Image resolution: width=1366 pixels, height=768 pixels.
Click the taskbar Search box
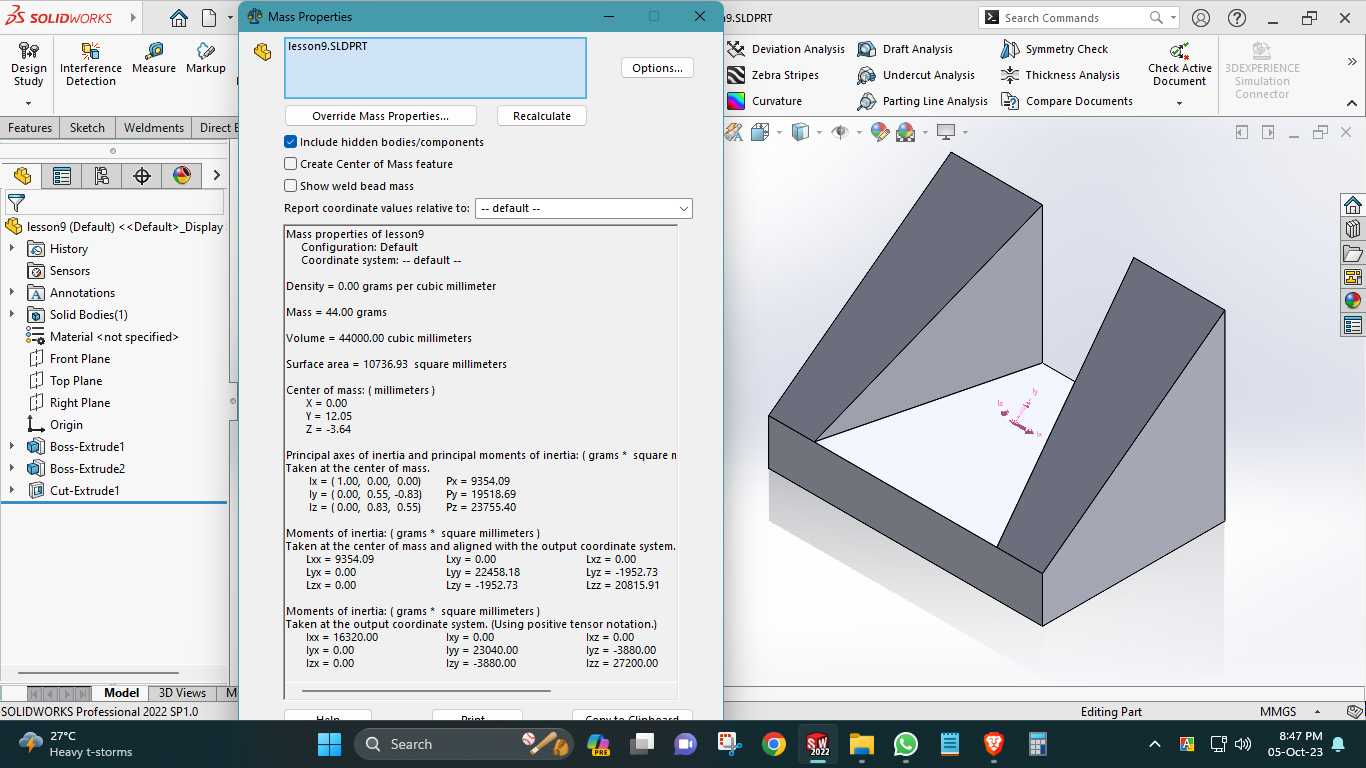pos(466,744)
